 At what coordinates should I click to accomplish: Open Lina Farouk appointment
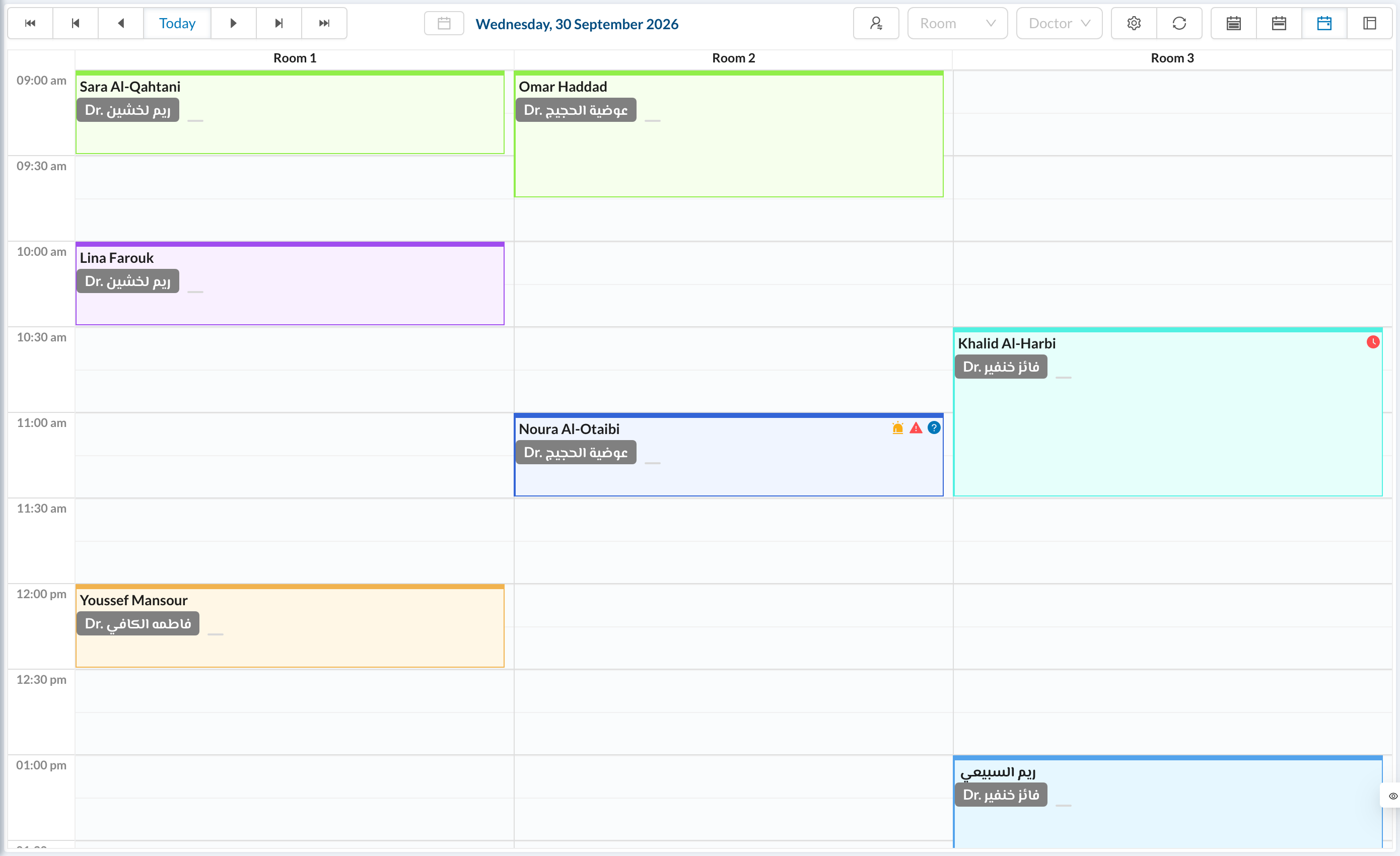pyautogui.click(x=290, y=283)
